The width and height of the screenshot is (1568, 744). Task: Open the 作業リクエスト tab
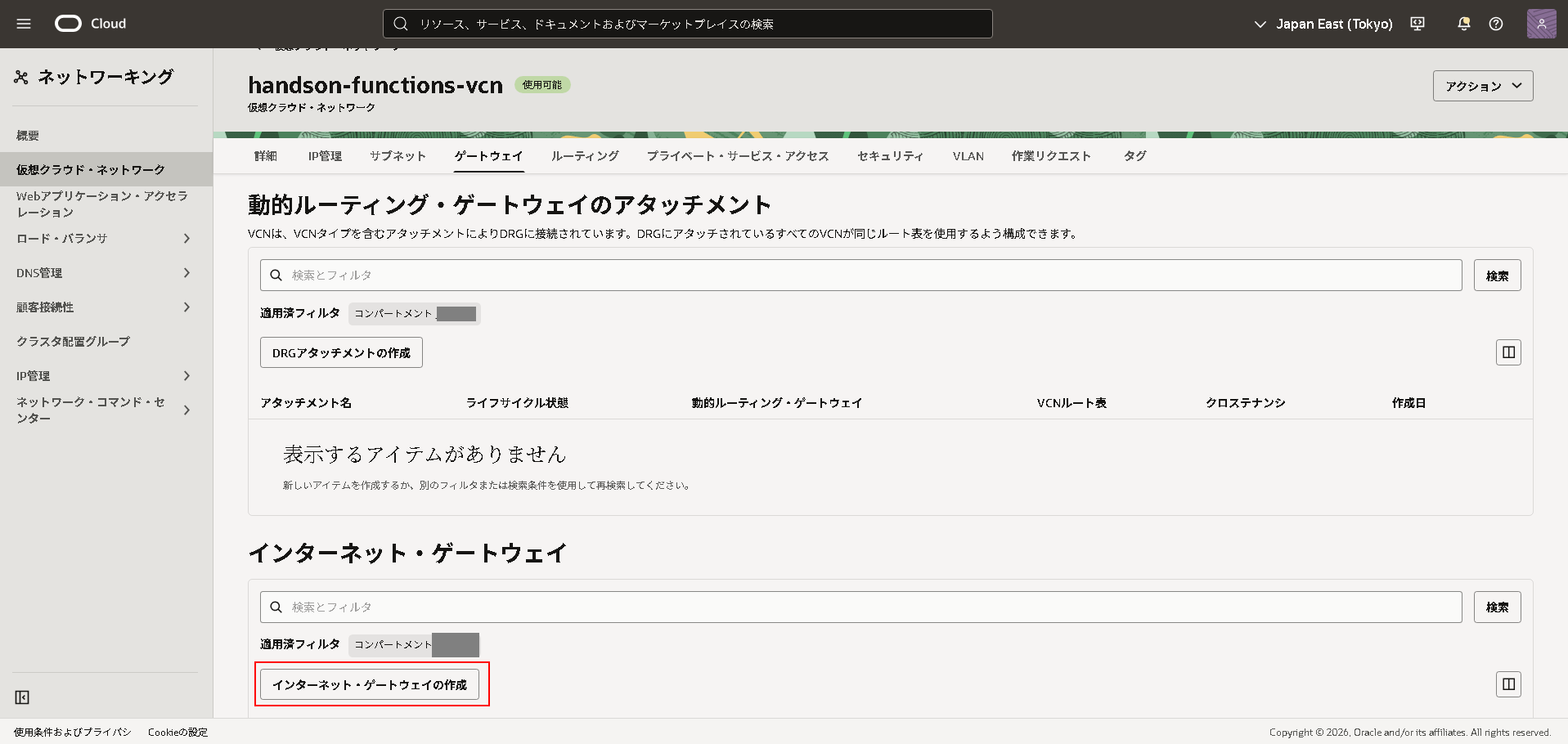1051,156
